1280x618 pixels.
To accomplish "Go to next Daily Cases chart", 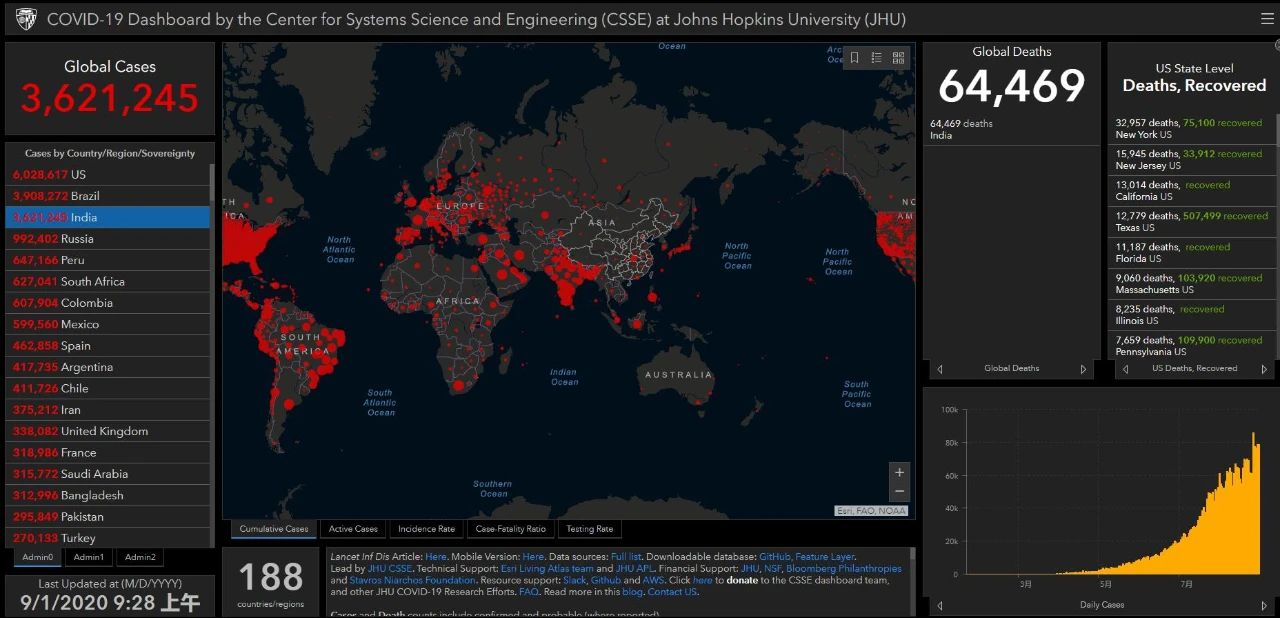I will (1264, 605).
